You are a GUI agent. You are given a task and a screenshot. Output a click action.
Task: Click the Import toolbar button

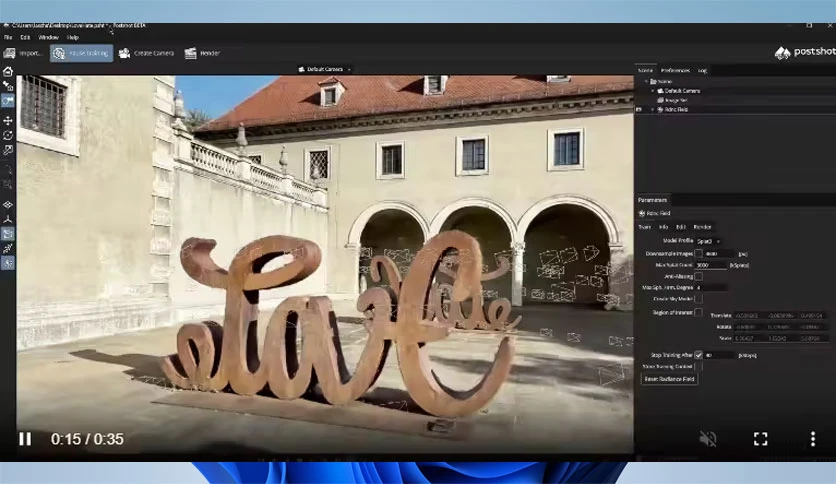coord(22,53)
